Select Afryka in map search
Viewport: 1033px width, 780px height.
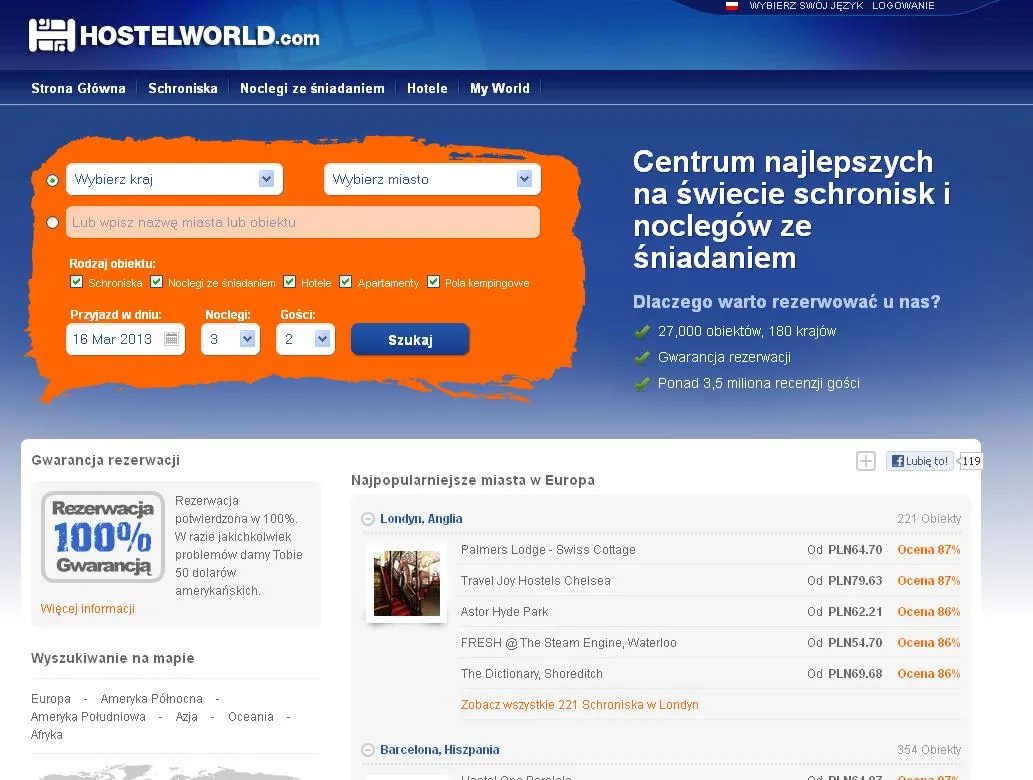47,735
